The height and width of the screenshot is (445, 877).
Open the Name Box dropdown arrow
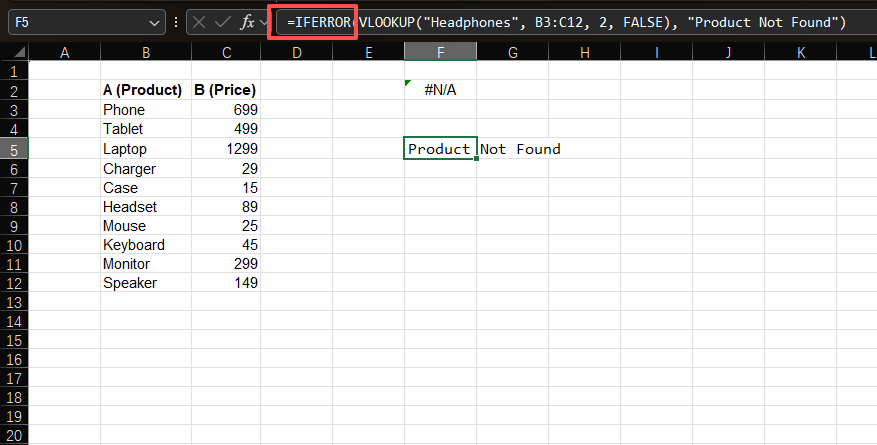coord(154,23)
